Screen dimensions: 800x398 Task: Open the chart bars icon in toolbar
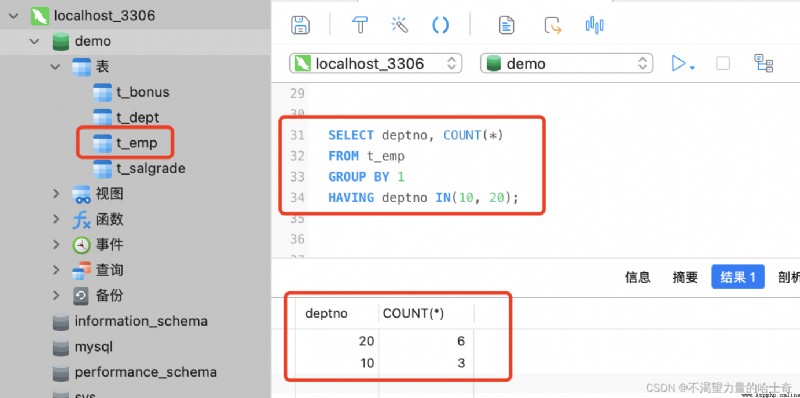point(594,24)
